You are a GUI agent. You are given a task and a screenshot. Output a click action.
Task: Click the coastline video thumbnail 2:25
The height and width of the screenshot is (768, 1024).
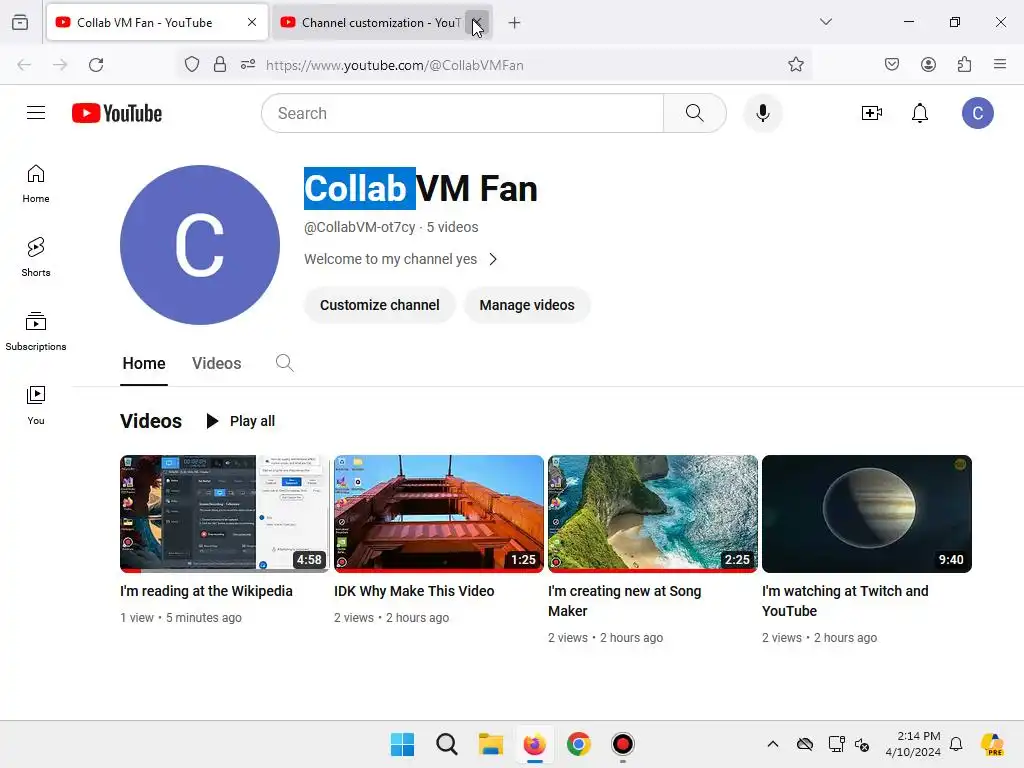click(653, 514)
